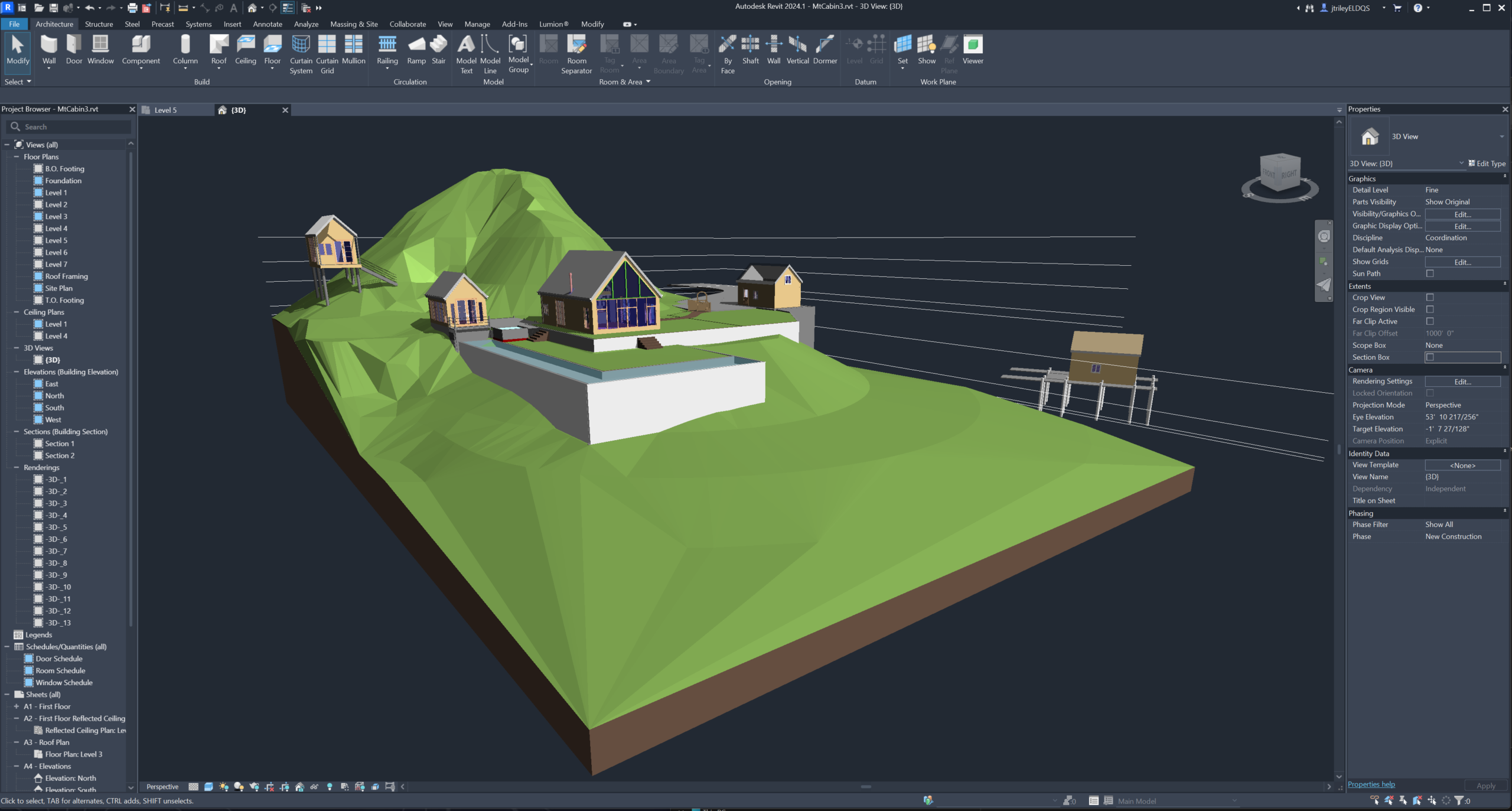This screenshot has width=1512, height=811.
Task: Click the ViewCube in the 3D view
Action: click(x=1280, y=176)
